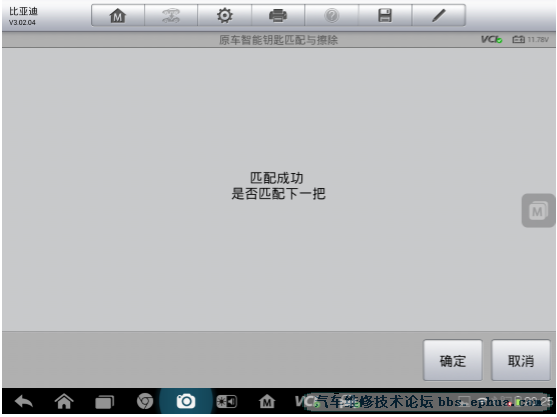Tap the battery voltage 11.78V indicator
This screenshot has height=417, width=557.
(x=531, y=39)
